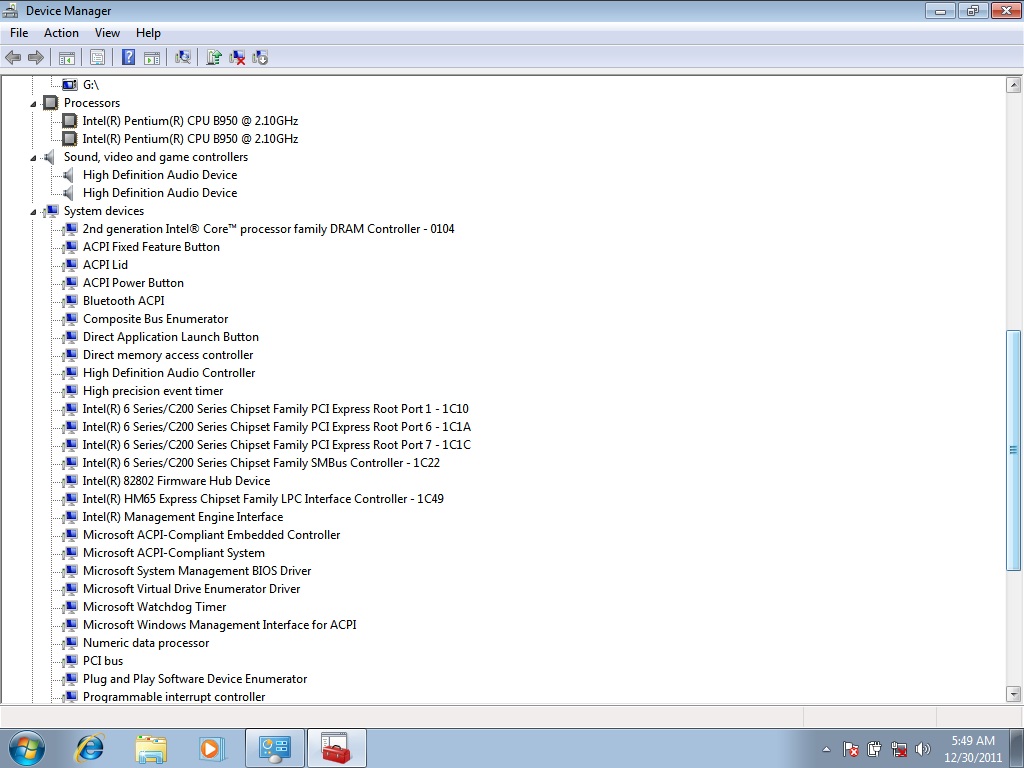
Task: Open the View menu
Action: [x=107, y=33]
